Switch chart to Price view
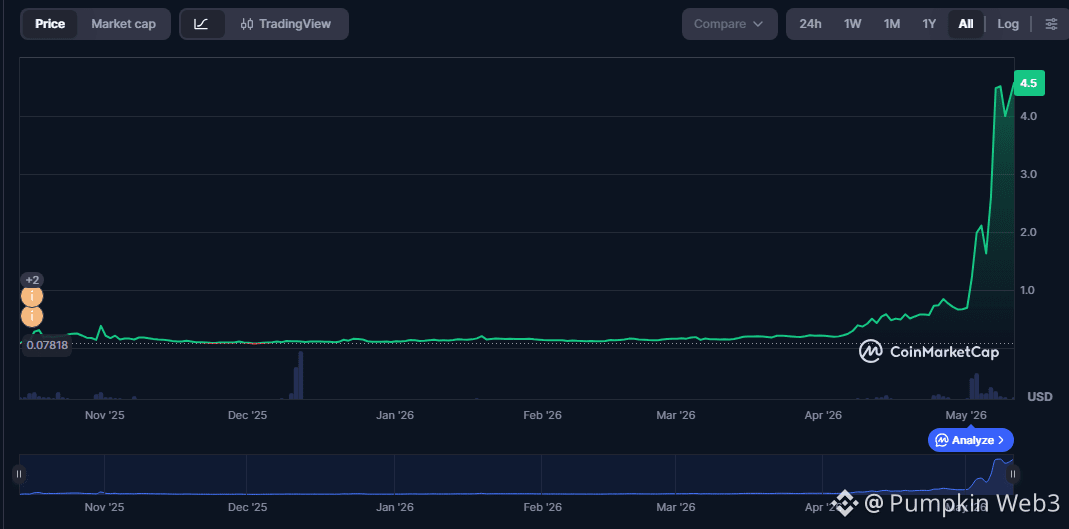Screen dimensions: 1069x529 pyautogui.click(x=50, y=24)
